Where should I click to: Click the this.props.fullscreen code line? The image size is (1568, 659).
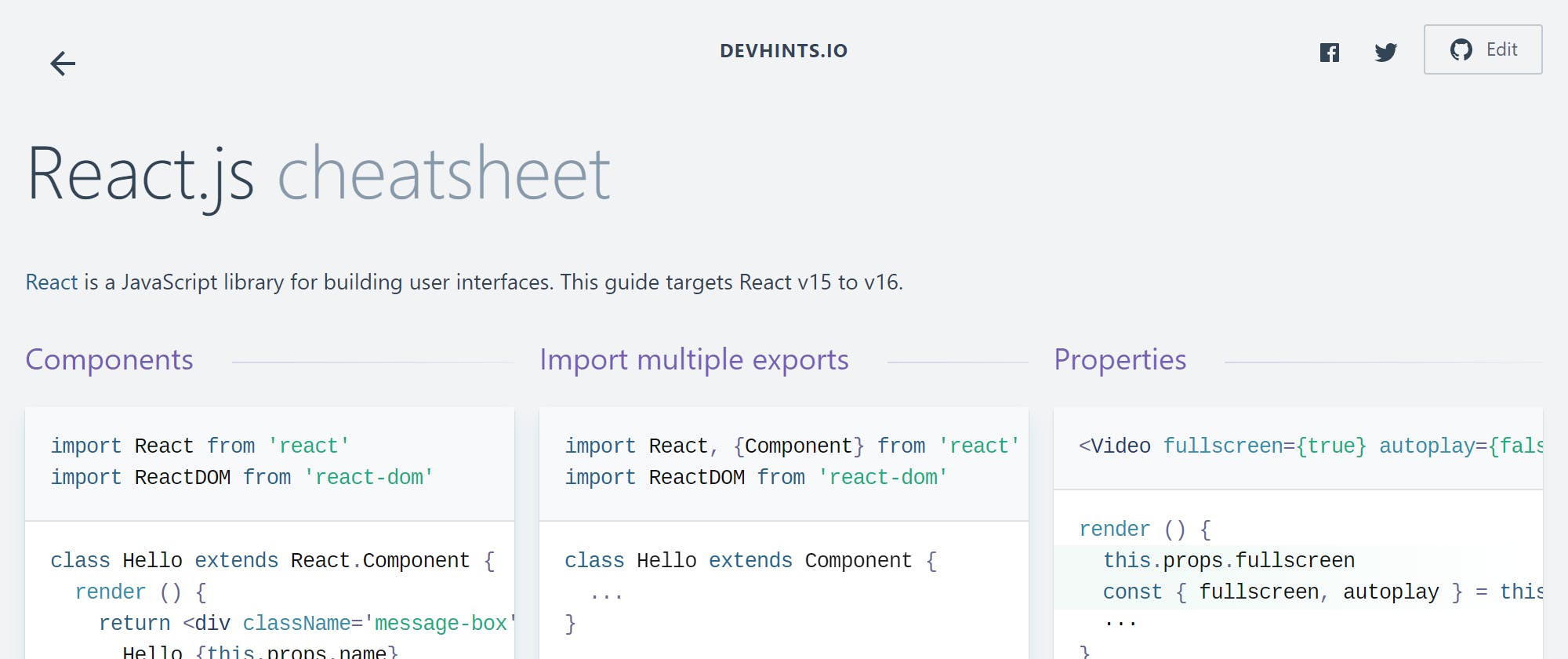pyautogui.click(x=1229, y=560)
